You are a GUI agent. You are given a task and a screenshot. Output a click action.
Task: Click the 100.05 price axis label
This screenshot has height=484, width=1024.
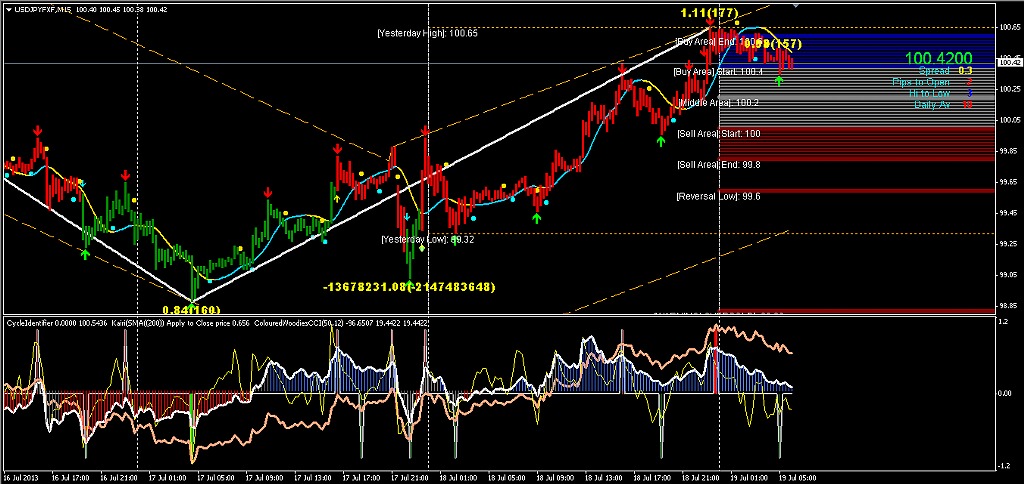(1009, 120)
